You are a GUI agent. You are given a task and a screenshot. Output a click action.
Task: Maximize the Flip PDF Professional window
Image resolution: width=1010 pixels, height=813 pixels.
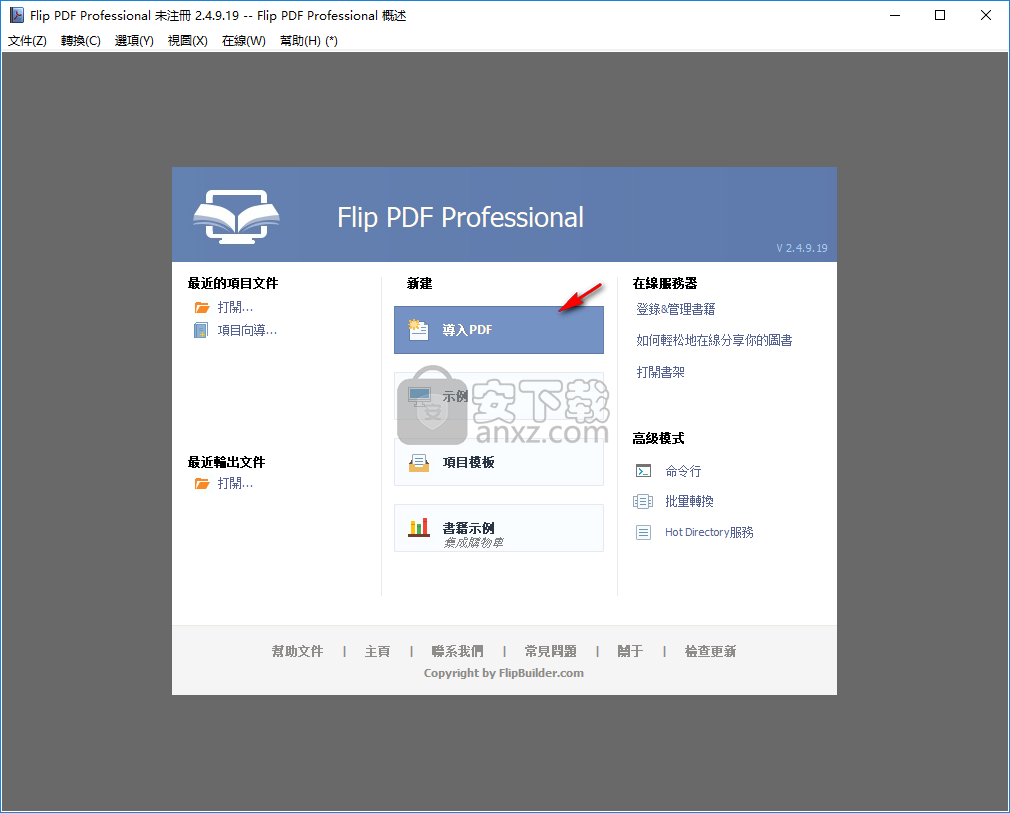940,15
